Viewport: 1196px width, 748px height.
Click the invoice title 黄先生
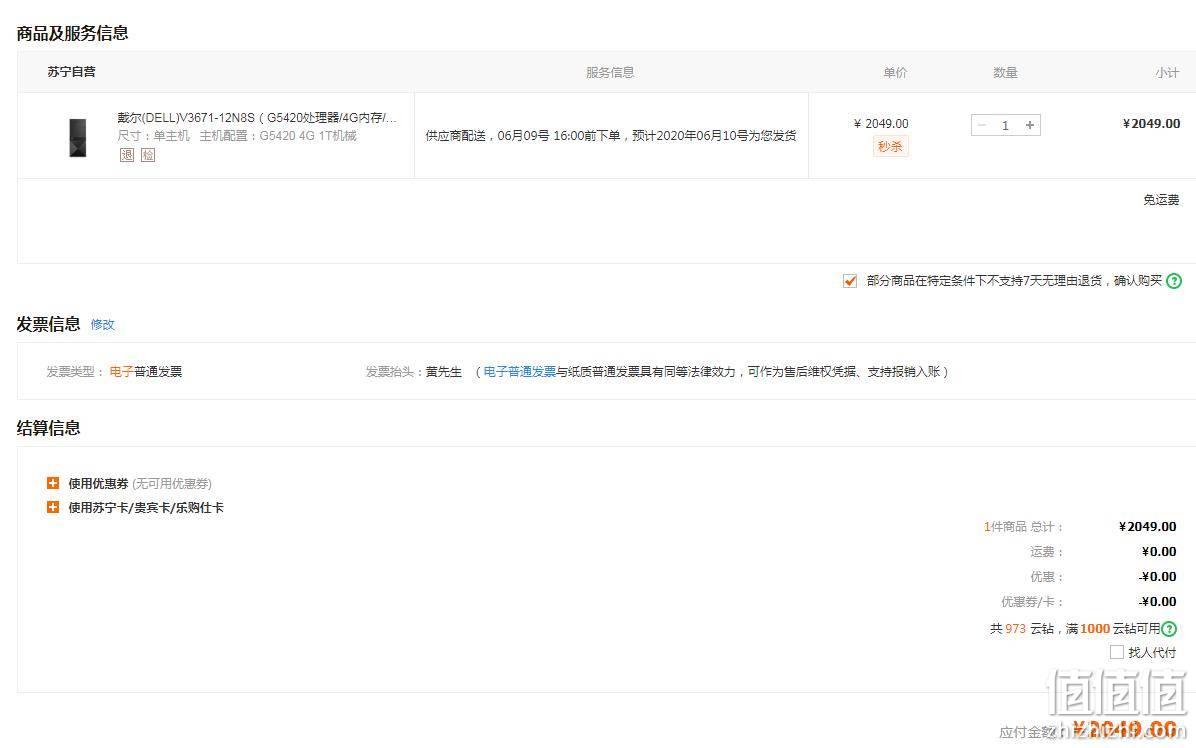[x=444, y=371]
